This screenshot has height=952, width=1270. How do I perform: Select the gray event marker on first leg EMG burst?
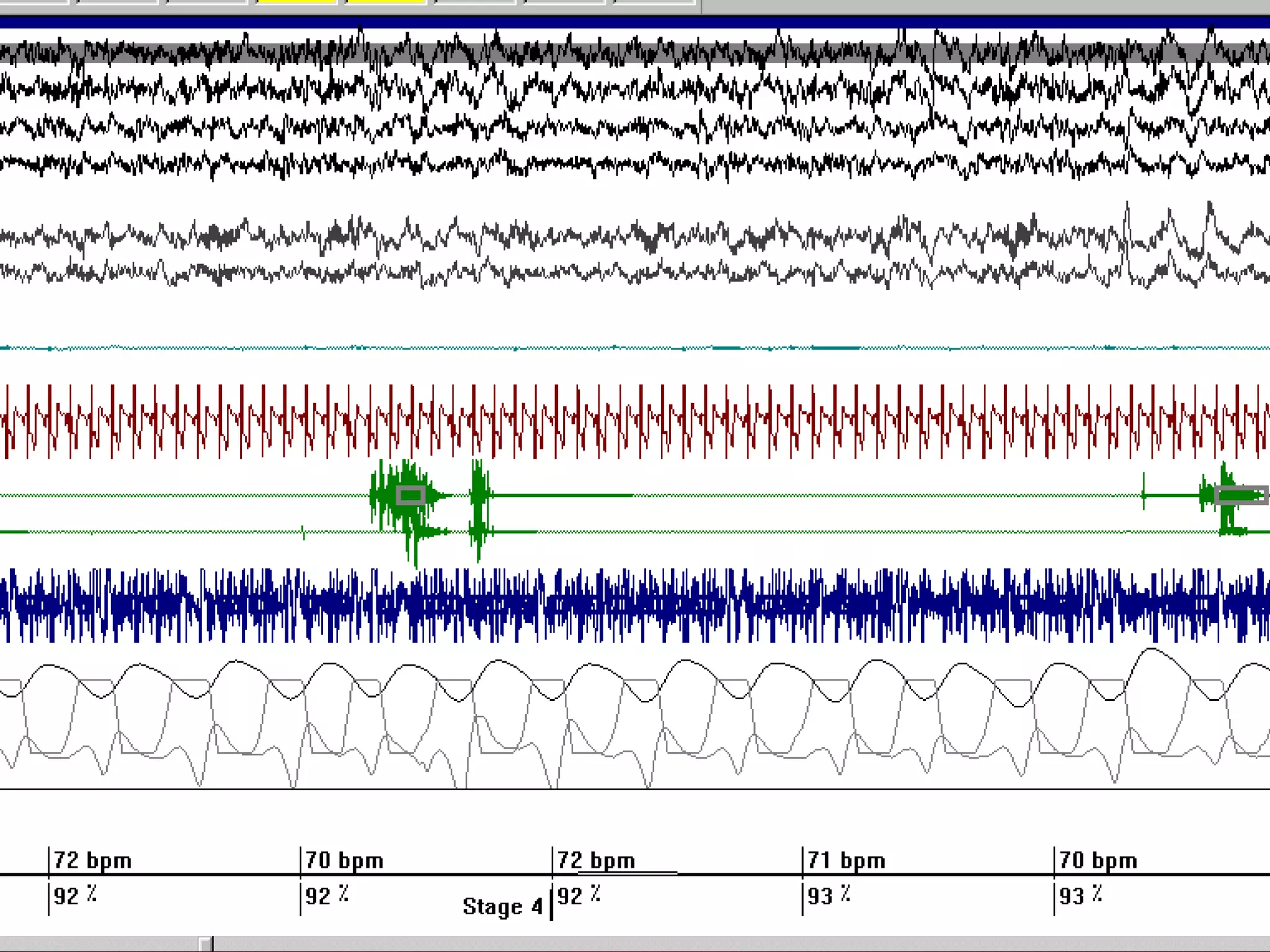point(410,495)
